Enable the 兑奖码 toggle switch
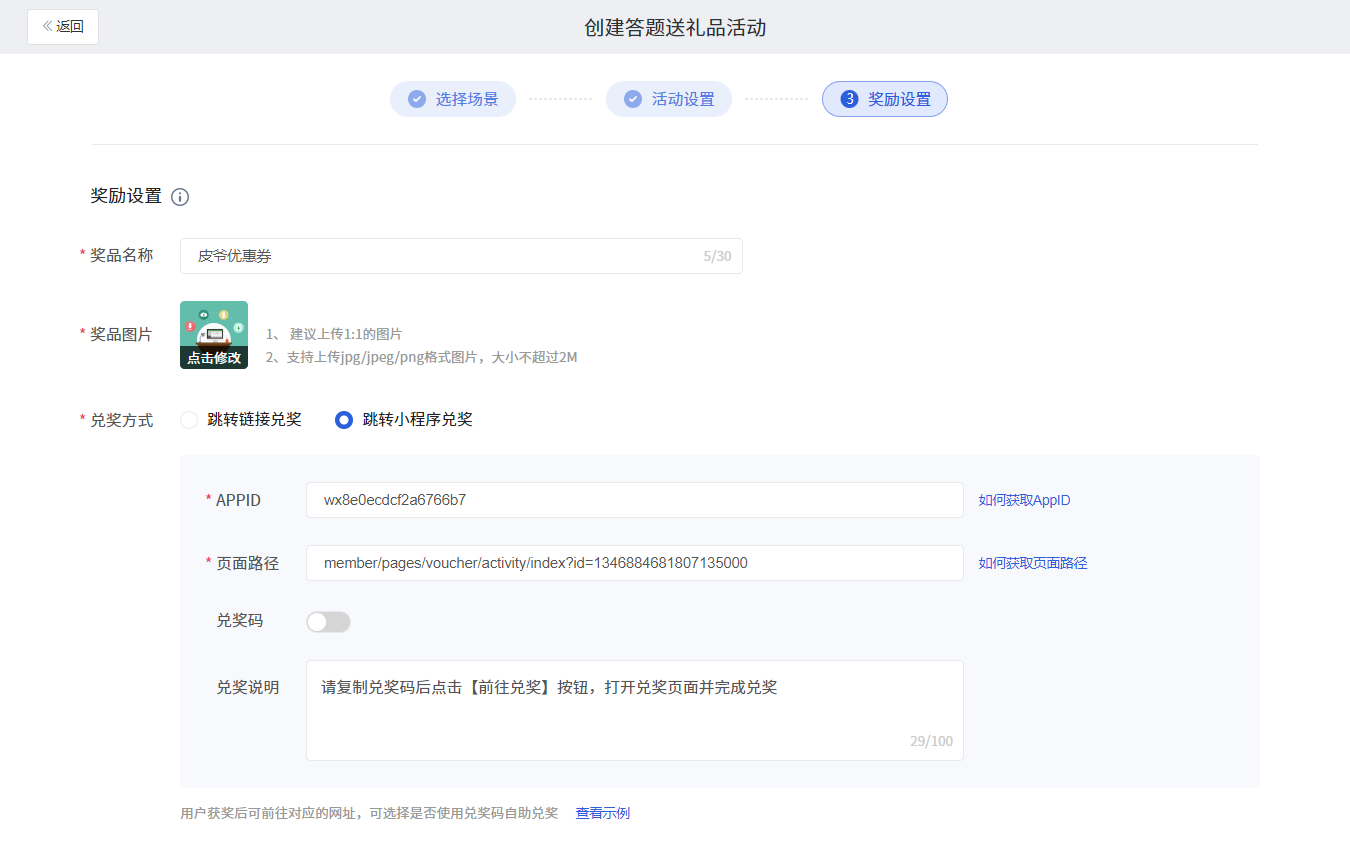The height and width of the screenshot is (853, 1350). tap(328, 622)
